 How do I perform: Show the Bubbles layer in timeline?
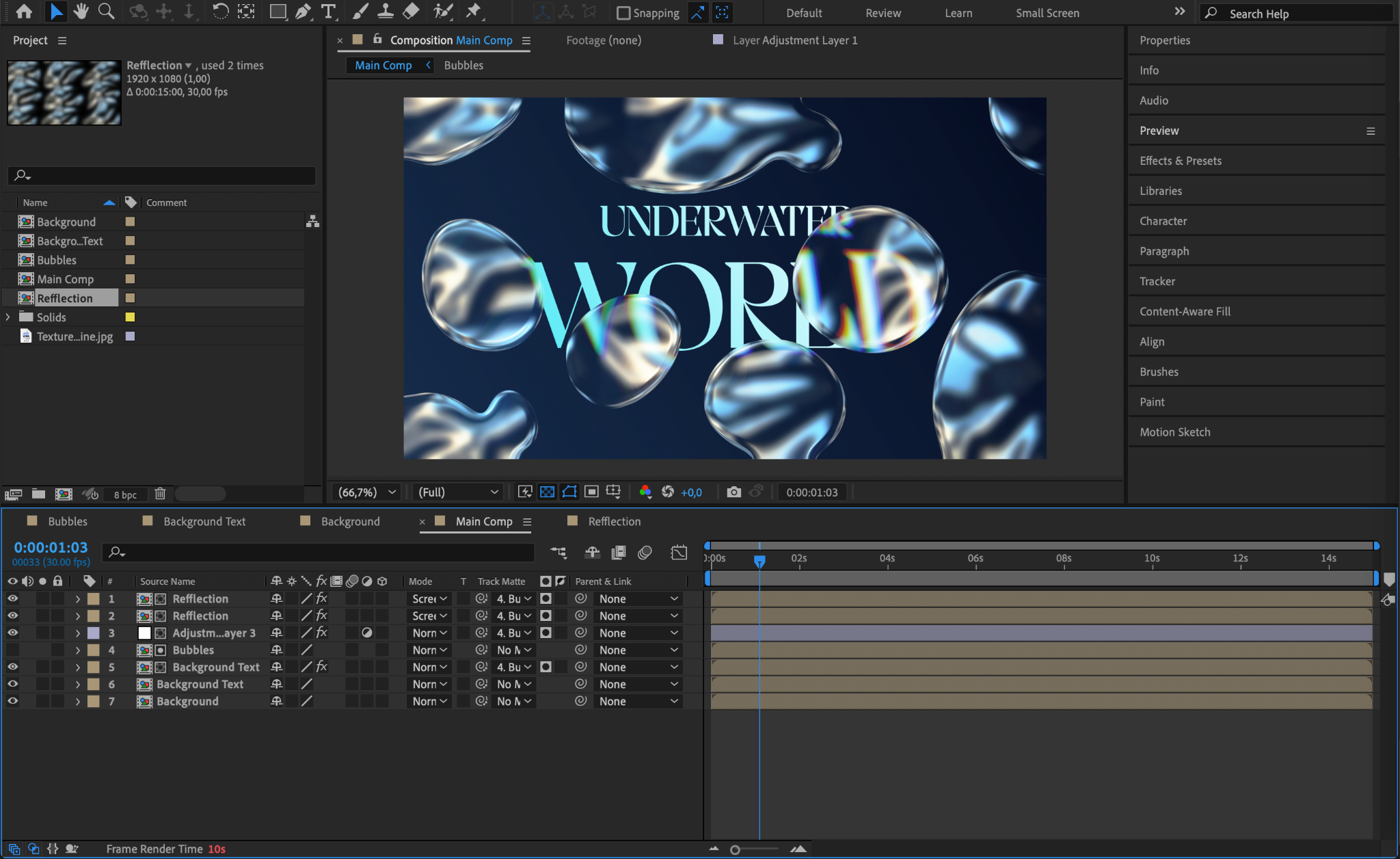12,650
